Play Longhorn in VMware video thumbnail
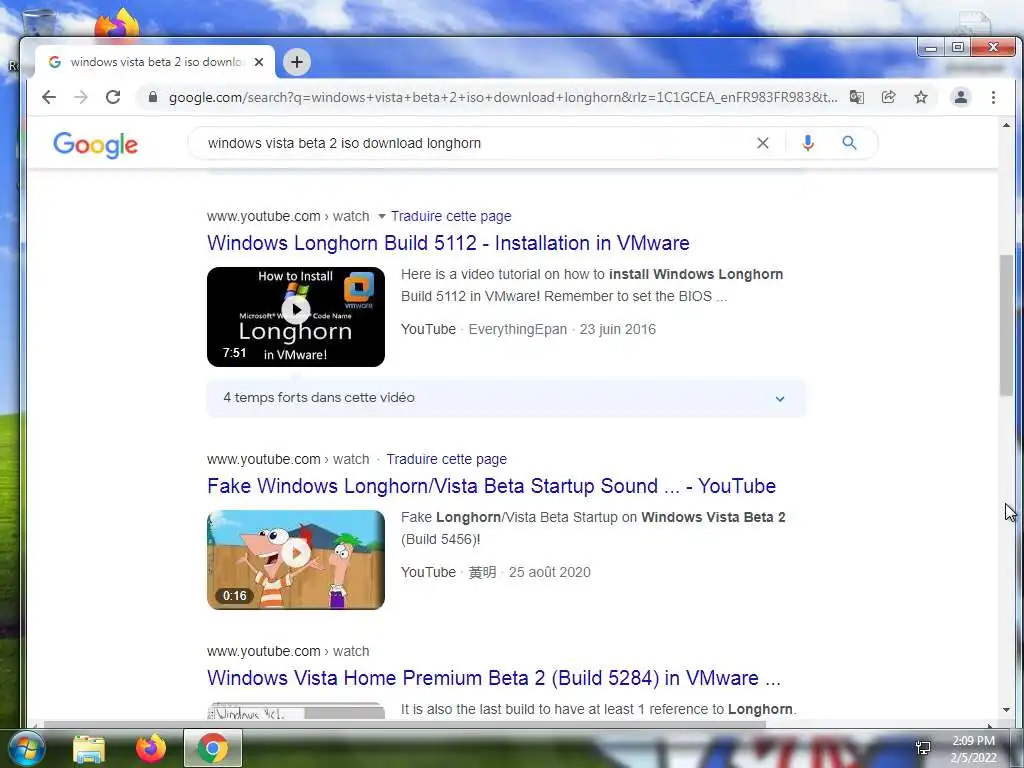Viewport: 1024px width, 768px height. (296, 317)
